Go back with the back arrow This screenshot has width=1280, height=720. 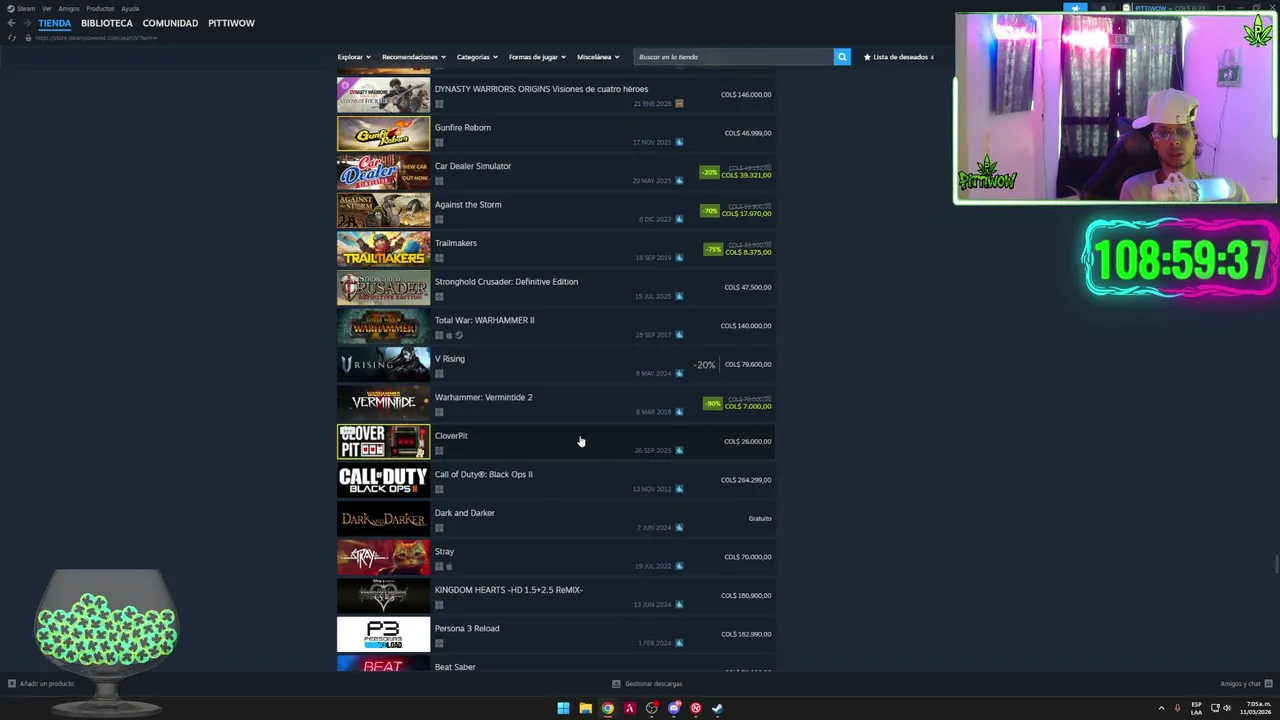11,23
